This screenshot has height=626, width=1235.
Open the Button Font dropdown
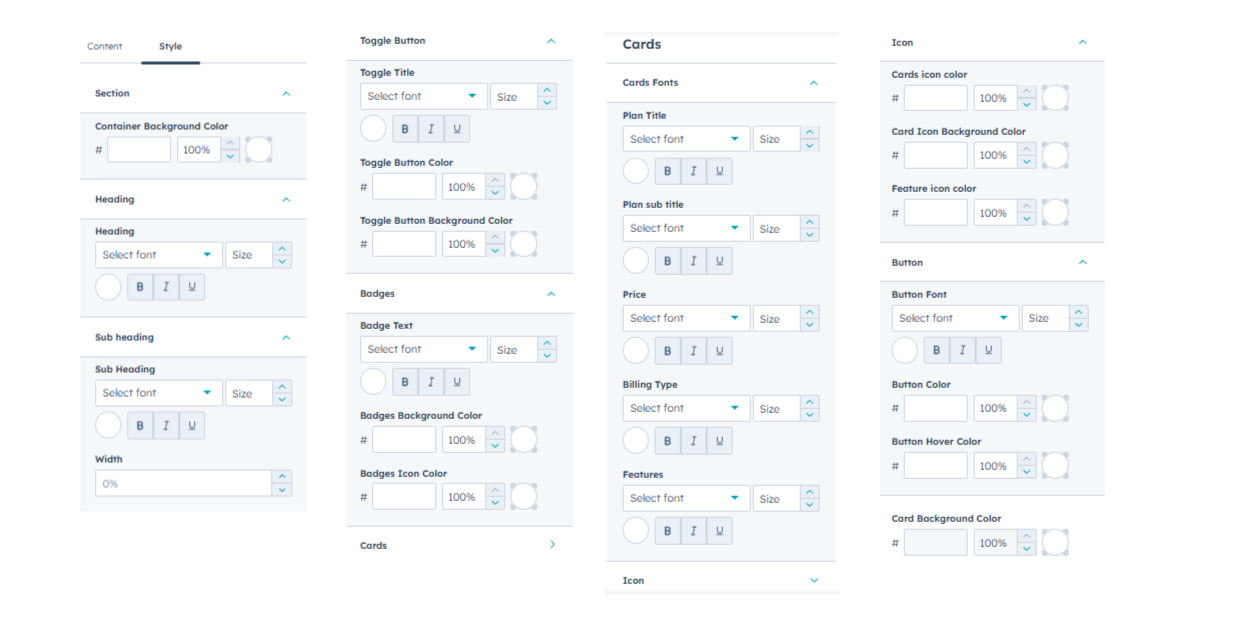pyautogui.click(x=955, y=318)
